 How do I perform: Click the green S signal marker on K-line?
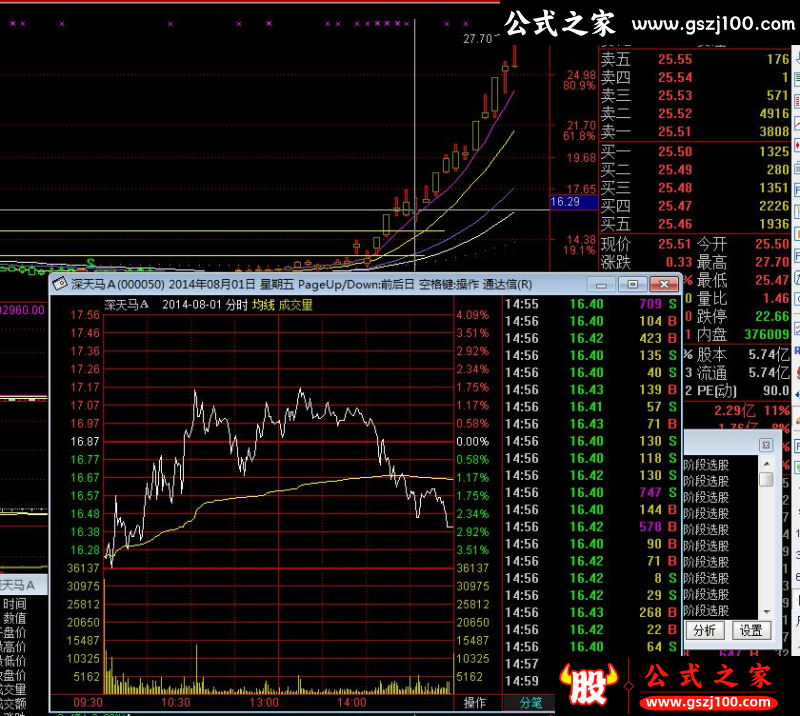coord(91,263)
